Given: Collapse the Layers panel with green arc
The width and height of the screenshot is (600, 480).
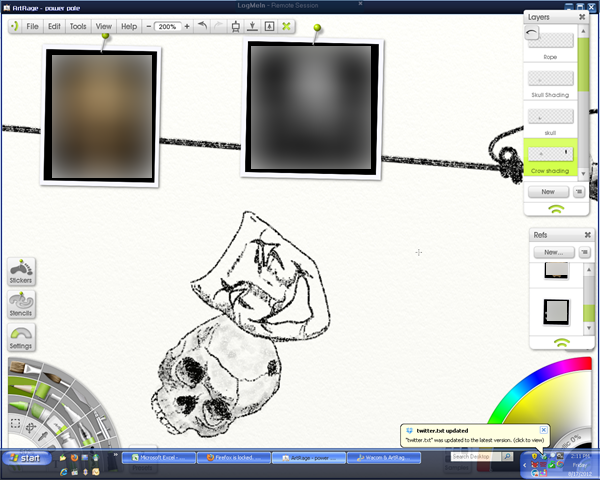Looking at the screenshot, I should click(556, 209).
